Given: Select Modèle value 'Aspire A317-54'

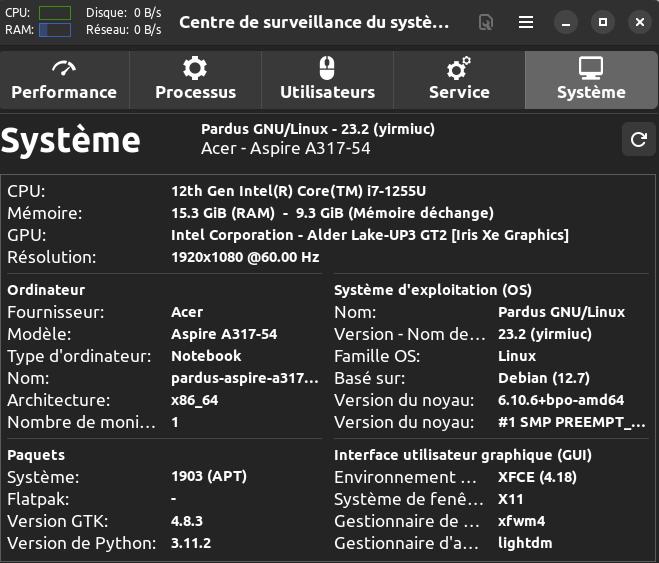Looking at the screenshot, I should [x=224, y=334].
